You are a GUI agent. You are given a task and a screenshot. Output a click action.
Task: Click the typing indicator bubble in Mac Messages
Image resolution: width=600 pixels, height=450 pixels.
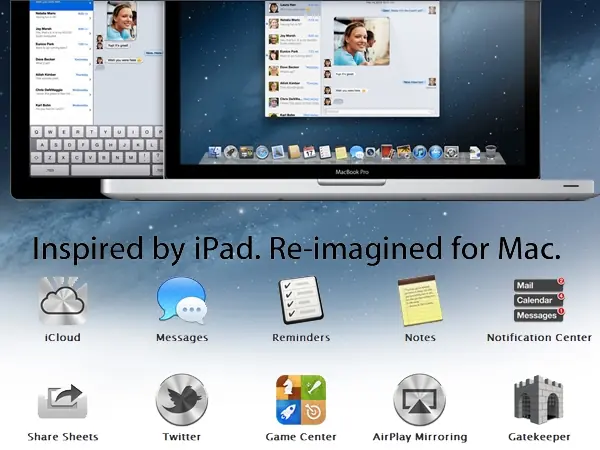click(338, 101)
